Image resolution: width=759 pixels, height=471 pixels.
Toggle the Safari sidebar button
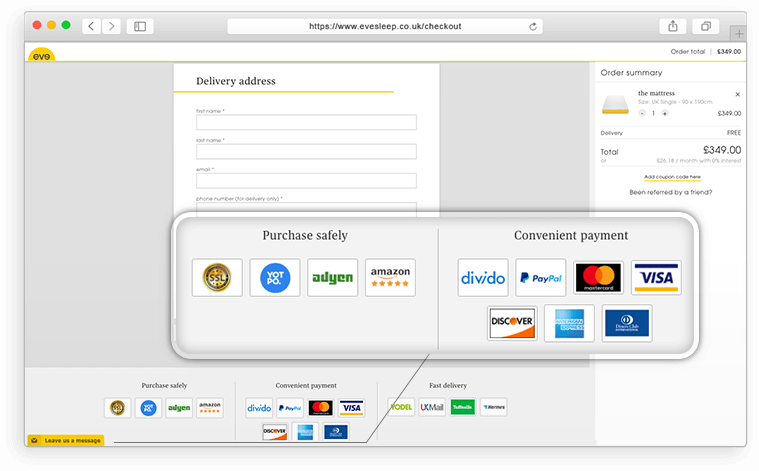click(x=140, y=26)
